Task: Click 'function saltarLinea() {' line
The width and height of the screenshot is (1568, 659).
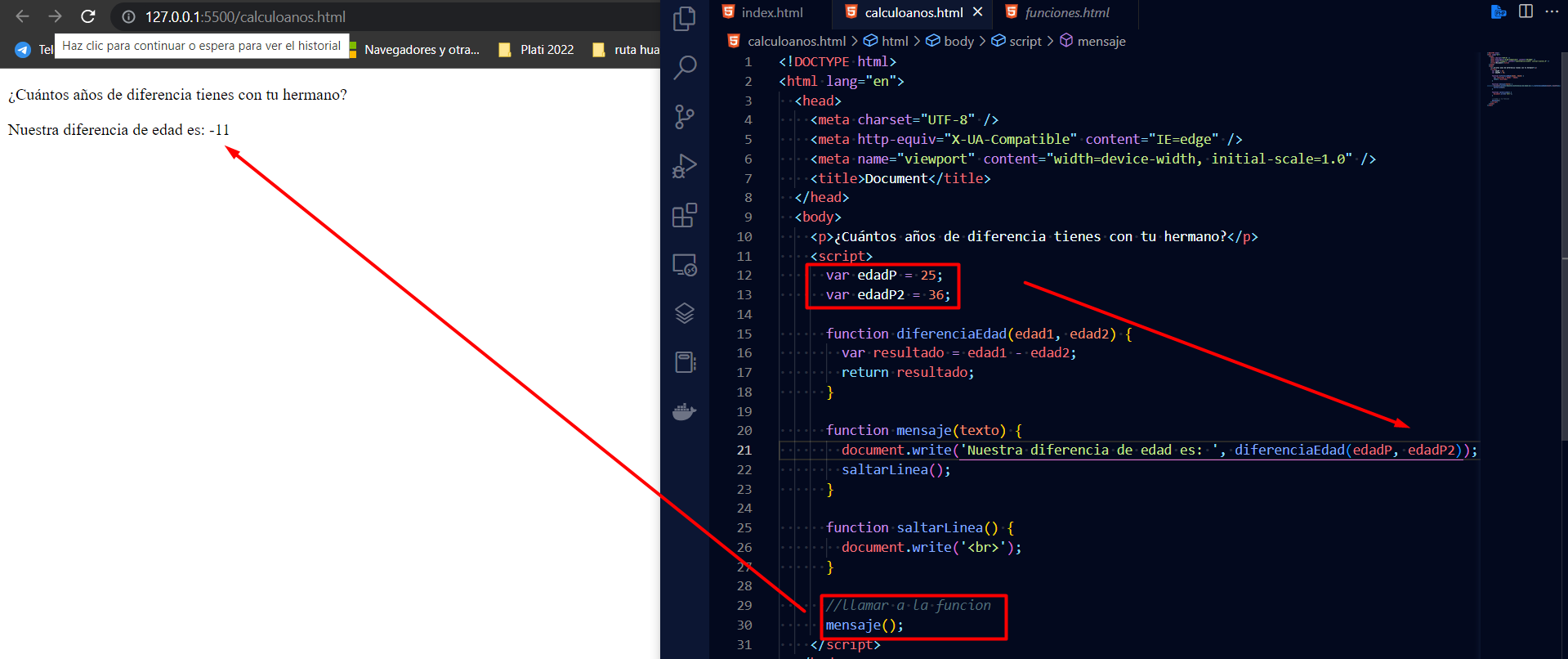Action: click(x=920, y=527)
